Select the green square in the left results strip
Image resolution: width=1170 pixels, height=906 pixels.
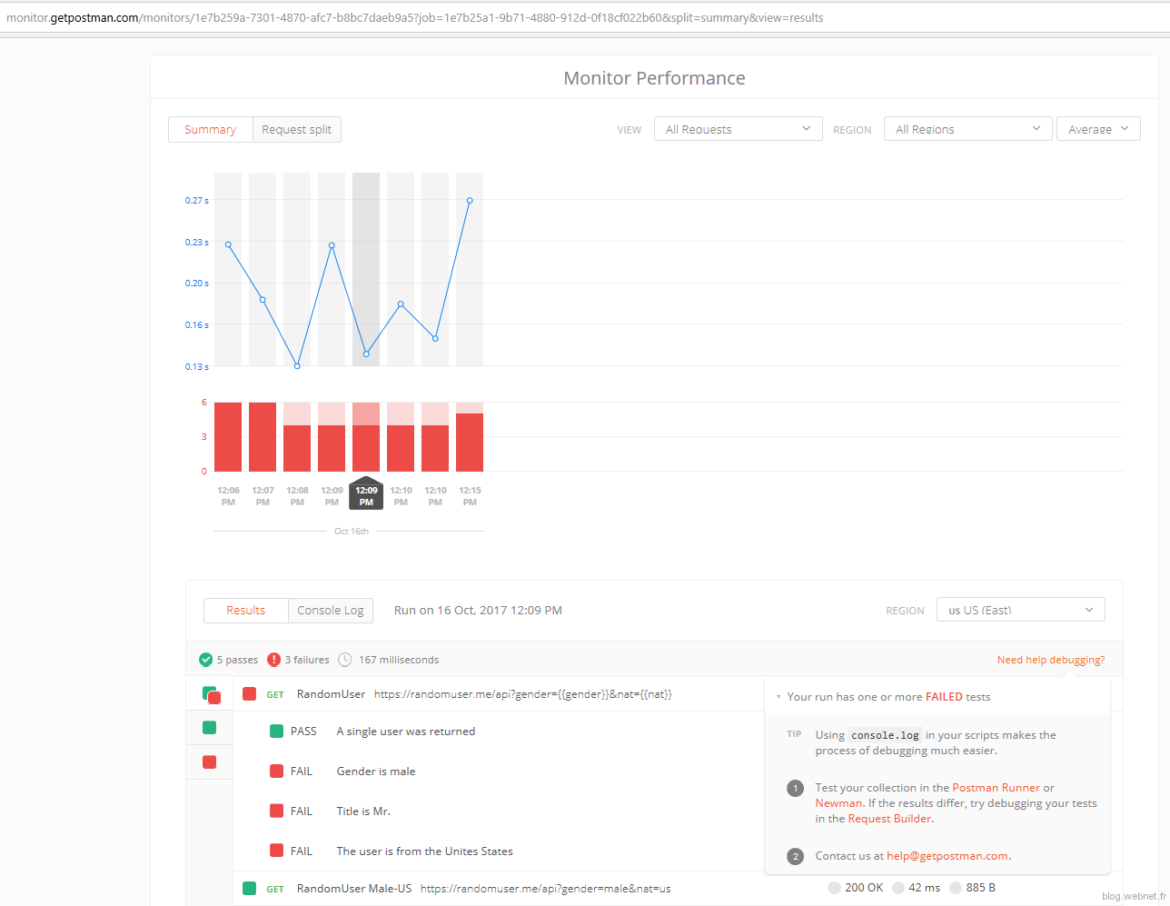point(209,728)
